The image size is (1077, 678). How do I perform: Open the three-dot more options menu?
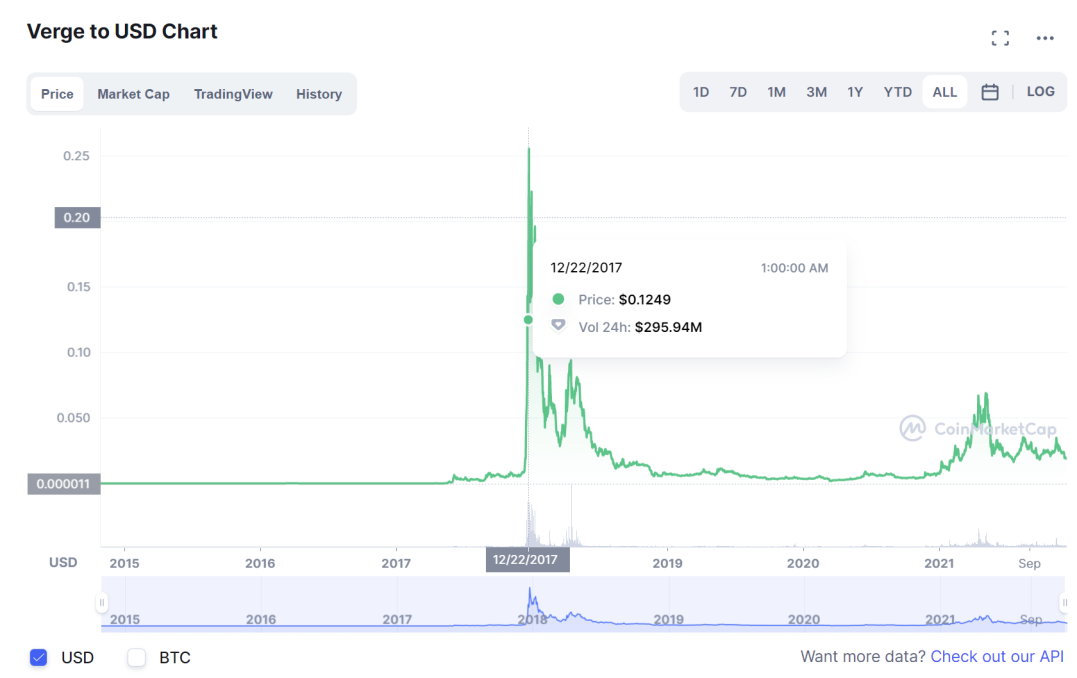coord(1045,38)
